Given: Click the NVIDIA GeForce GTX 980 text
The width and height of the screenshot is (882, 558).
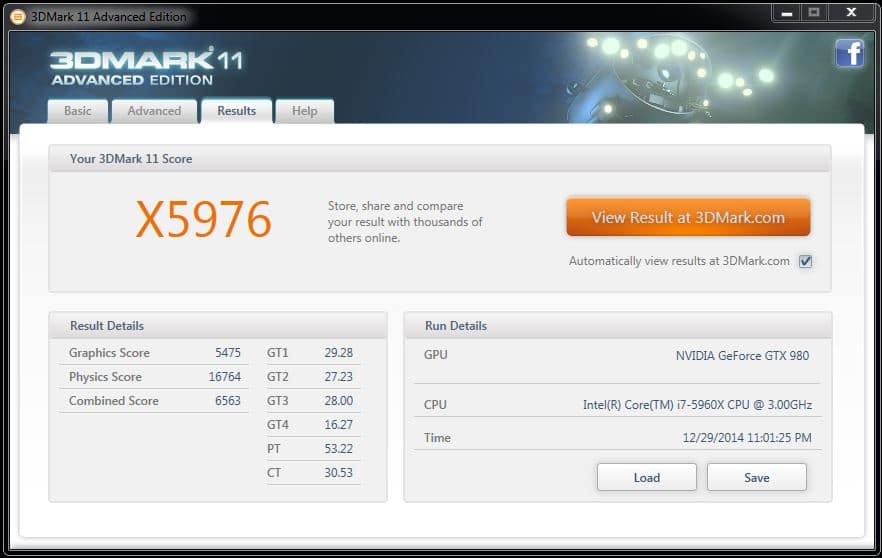Looking at the screenshot, I should (742, 356).
